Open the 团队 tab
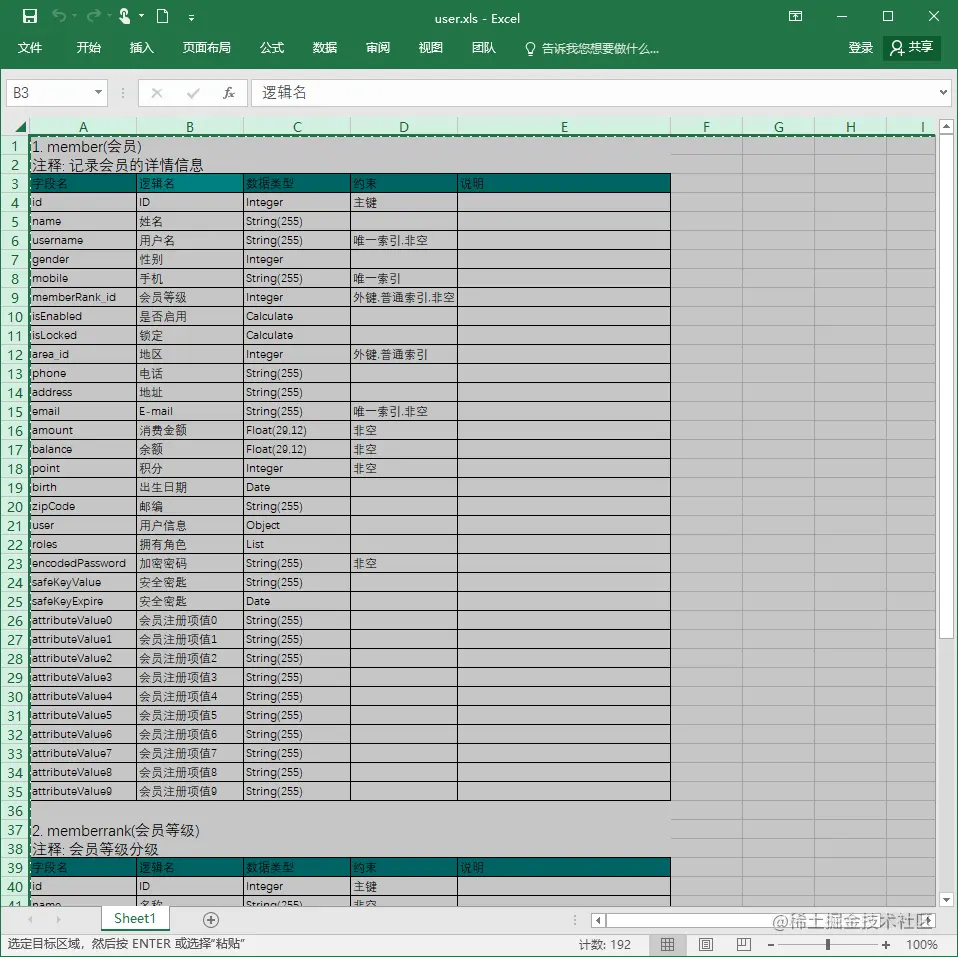This screenshot has width=958, height=957. [483, 48]
